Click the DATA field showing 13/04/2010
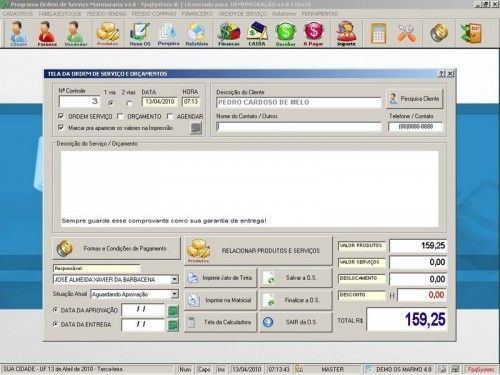This screenshot has height=375, width=500. point(159,102)
